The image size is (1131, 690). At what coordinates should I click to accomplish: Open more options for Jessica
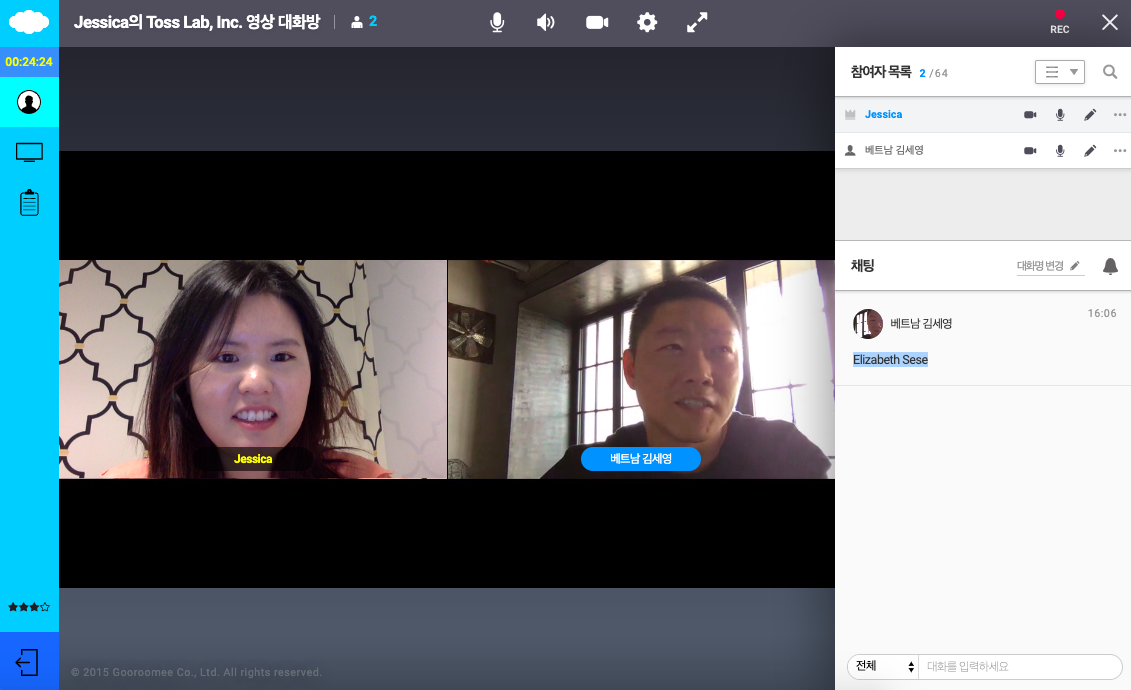pos(1120,115)
